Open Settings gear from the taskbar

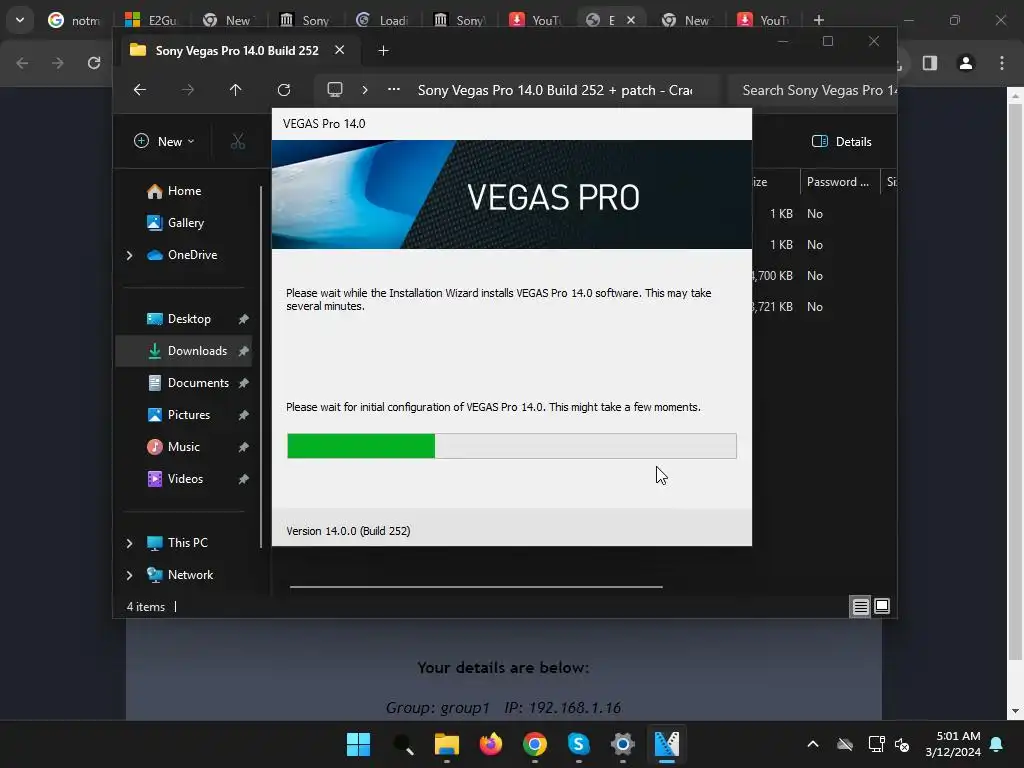pyautogui.click(x=623, y=744)
